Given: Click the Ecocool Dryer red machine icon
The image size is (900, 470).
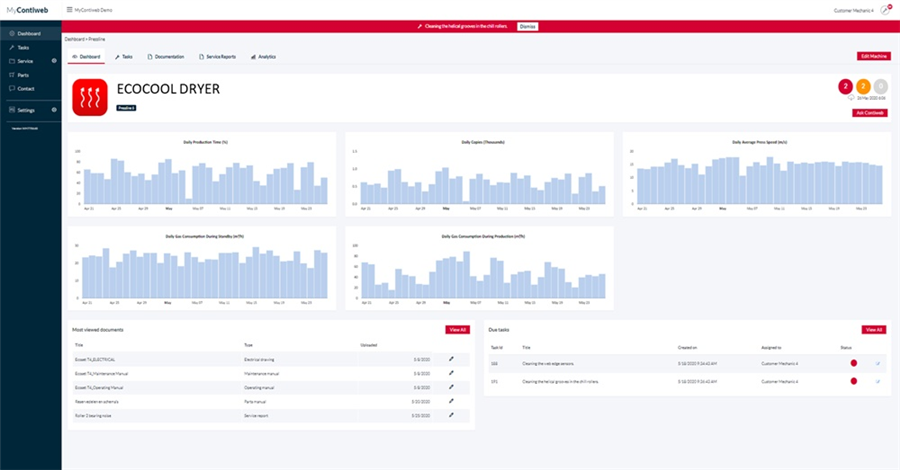Looking at the screenshot, I should click(x=90, y=98).
